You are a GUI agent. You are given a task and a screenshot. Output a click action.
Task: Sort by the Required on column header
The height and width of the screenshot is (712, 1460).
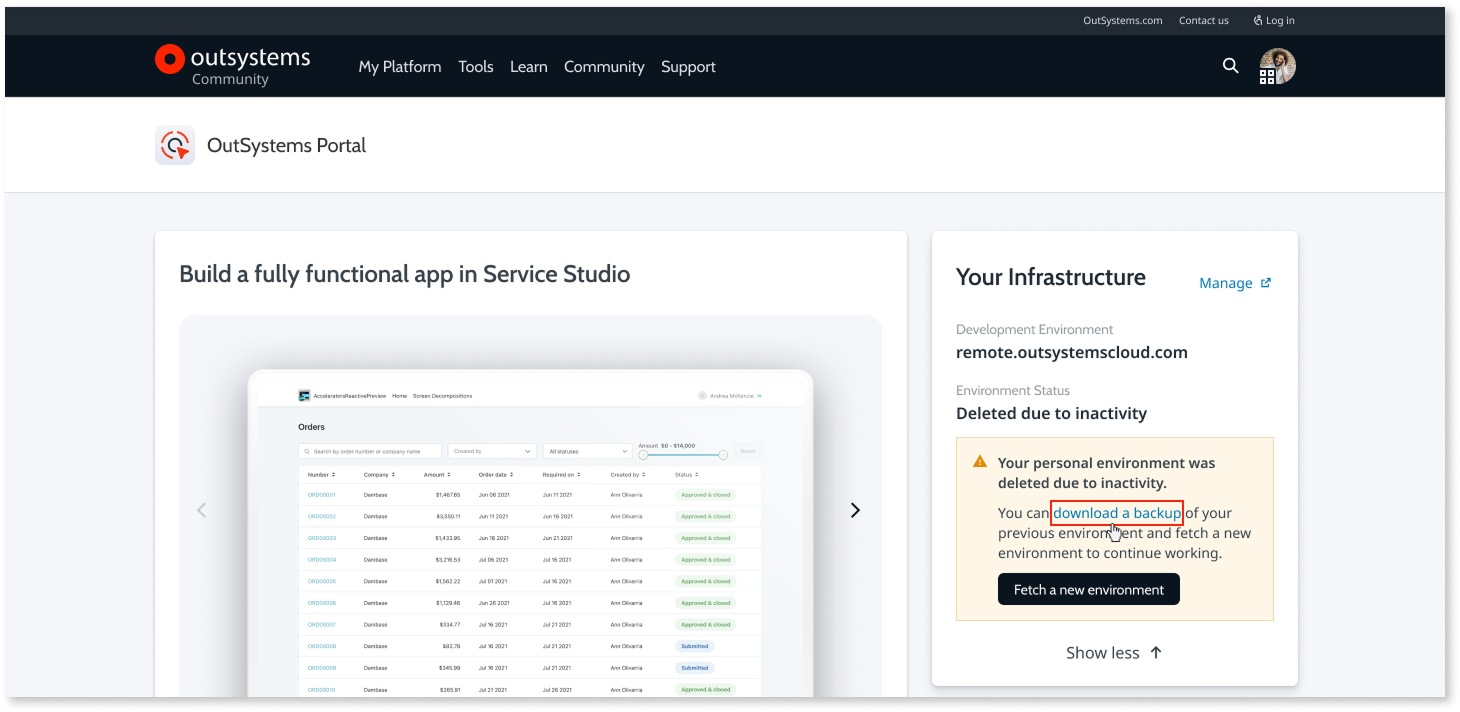click(x=562, y=475)
